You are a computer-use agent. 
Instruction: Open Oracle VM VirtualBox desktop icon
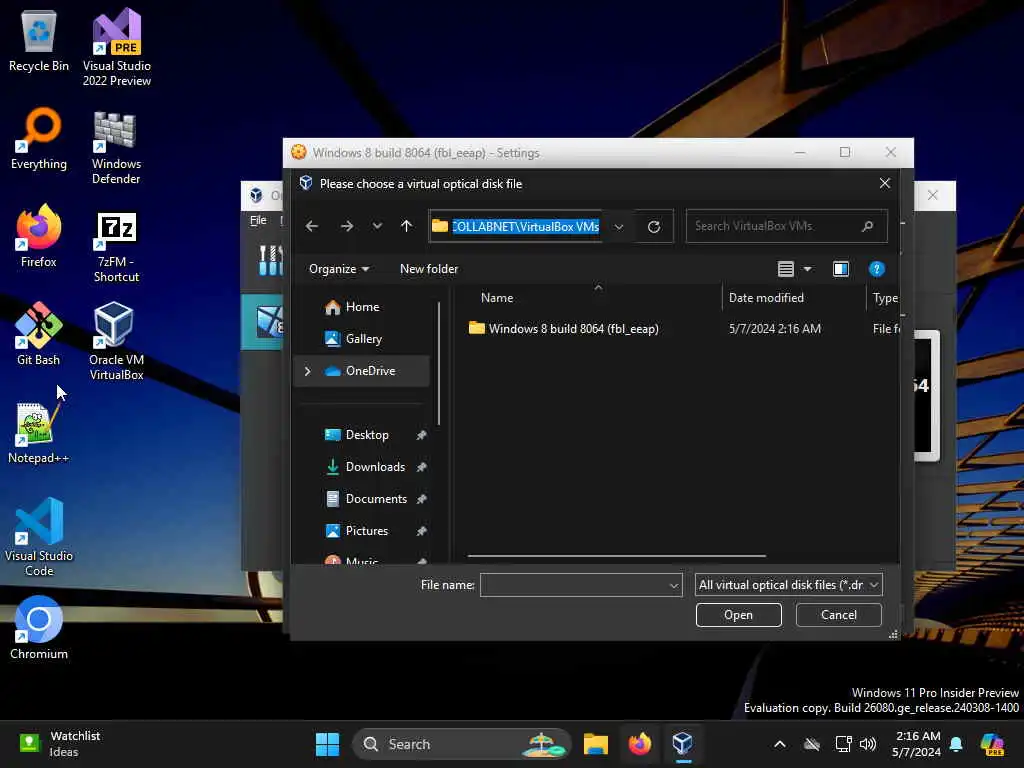tap(116, 340)
